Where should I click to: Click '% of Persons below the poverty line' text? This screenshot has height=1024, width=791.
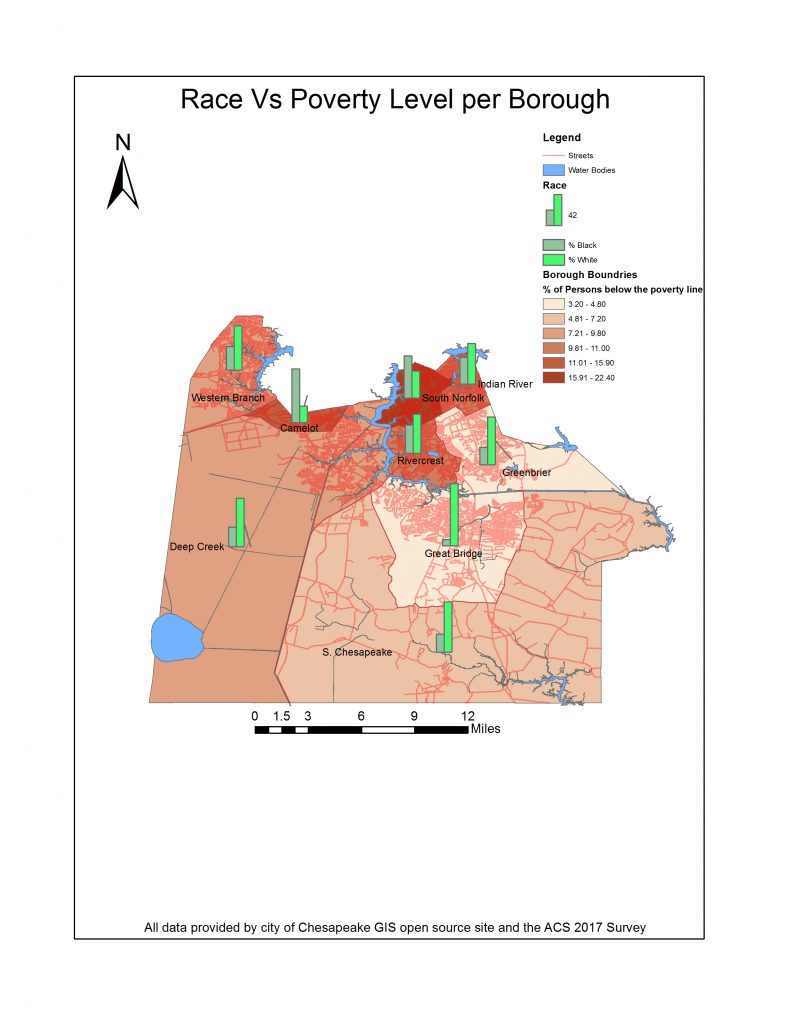[x=622, y=289]
